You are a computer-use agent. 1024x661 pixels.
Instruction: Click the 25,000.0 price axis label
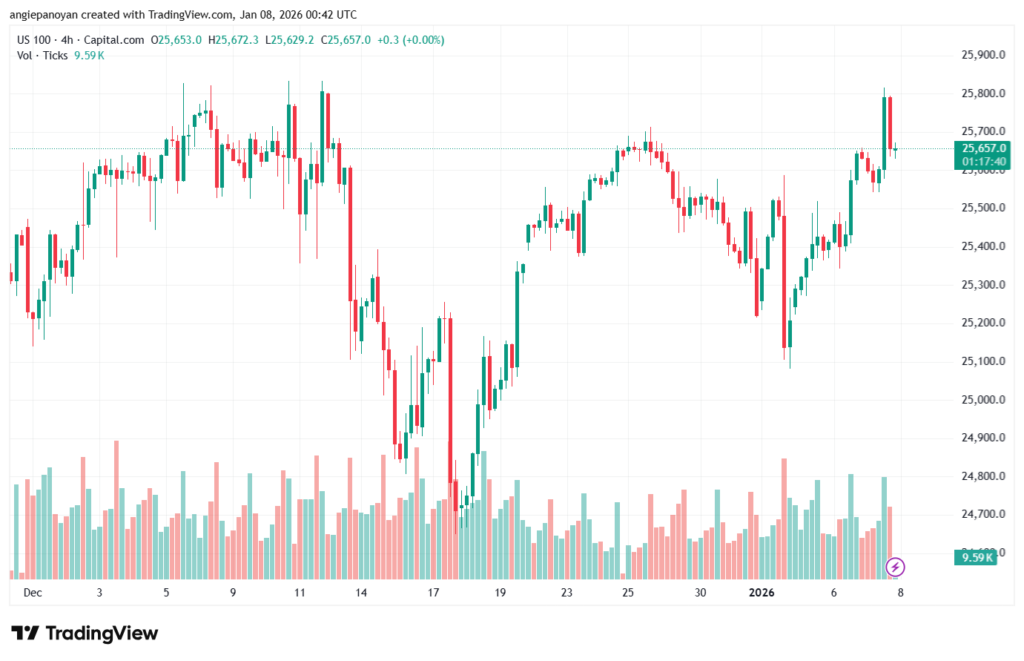click(x=981, y=400)
